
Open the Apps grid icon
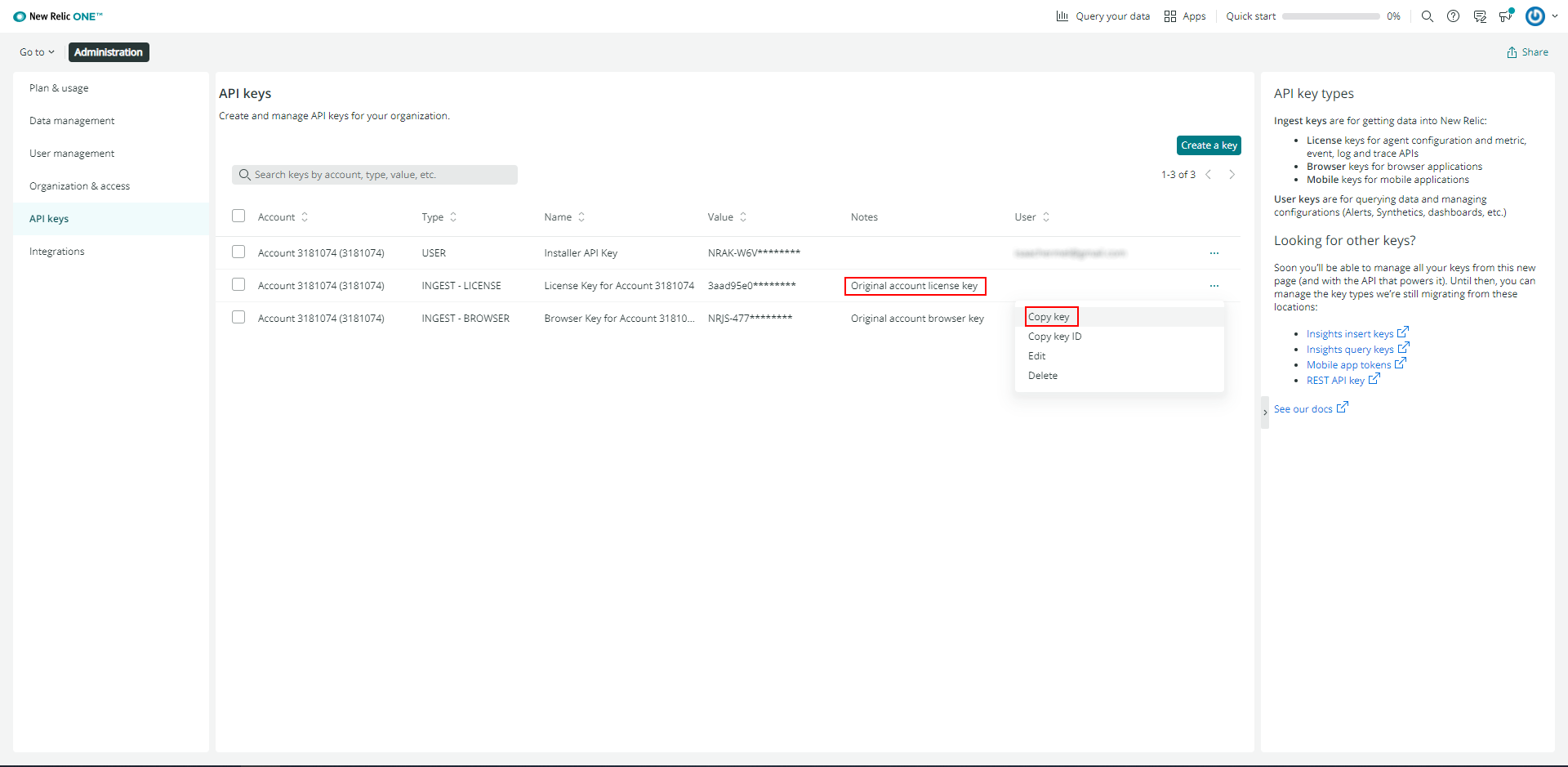point(1170,16)
